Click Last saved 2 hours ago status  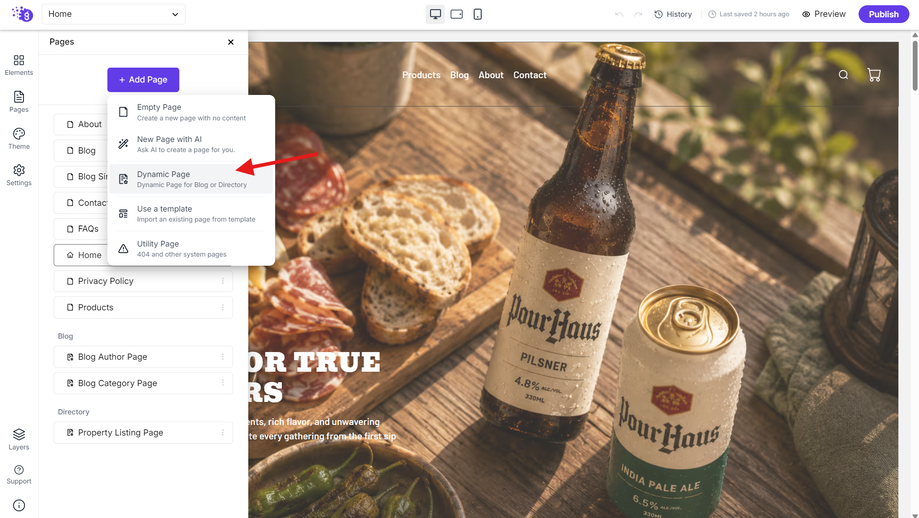tap(748, 14)
